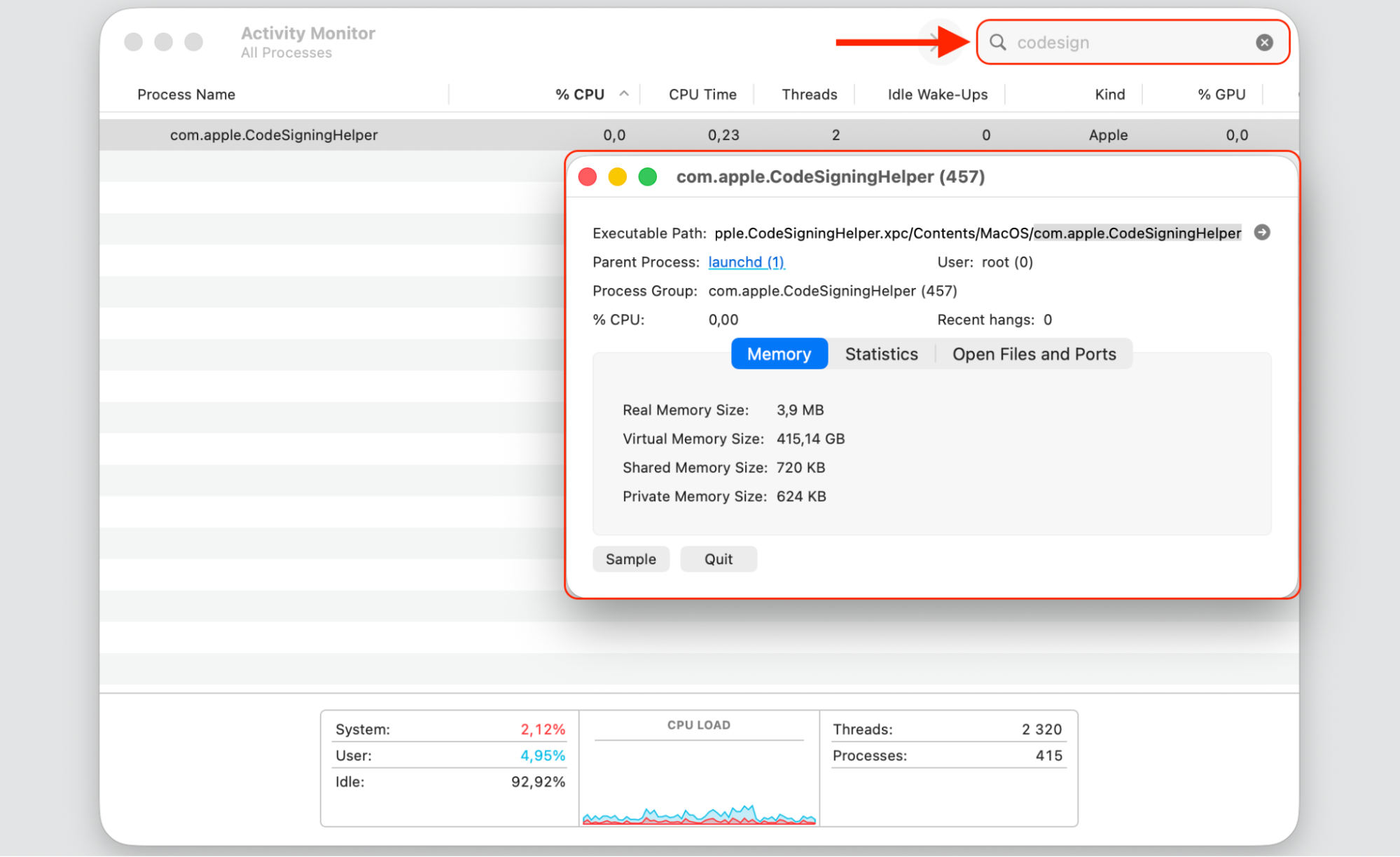Viewport: 1400px width, 857px height.
Task: Click the User: root (0) text
Action: [x=985, y=262]
